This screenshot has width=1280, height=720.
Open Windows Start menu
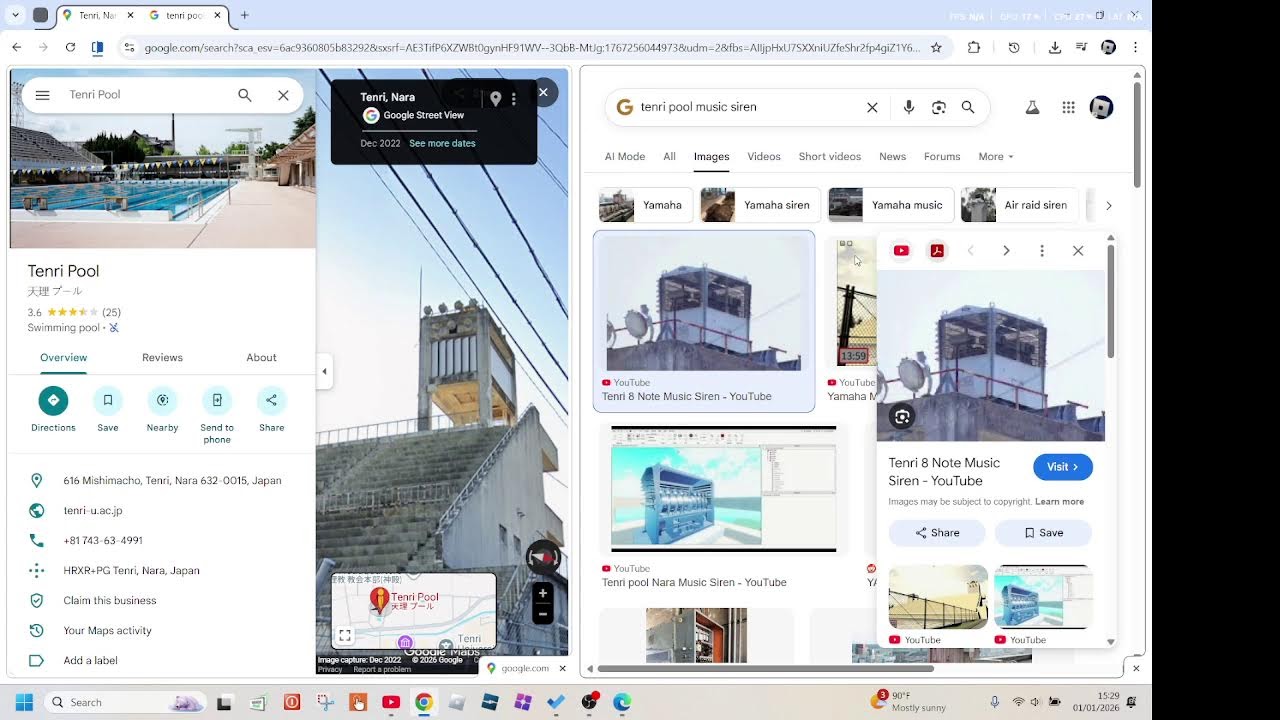pos(24,702)
